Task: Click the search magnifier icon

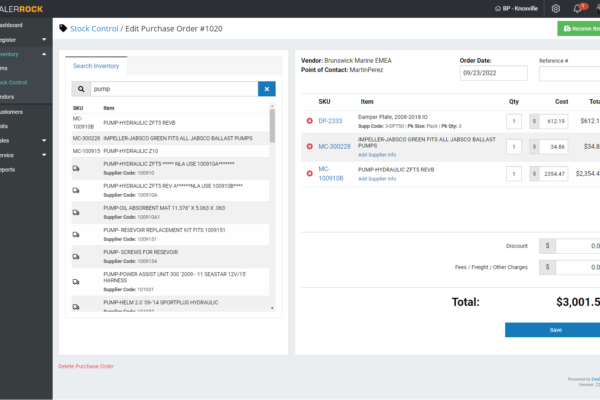Action: click(x=81, y=89)
